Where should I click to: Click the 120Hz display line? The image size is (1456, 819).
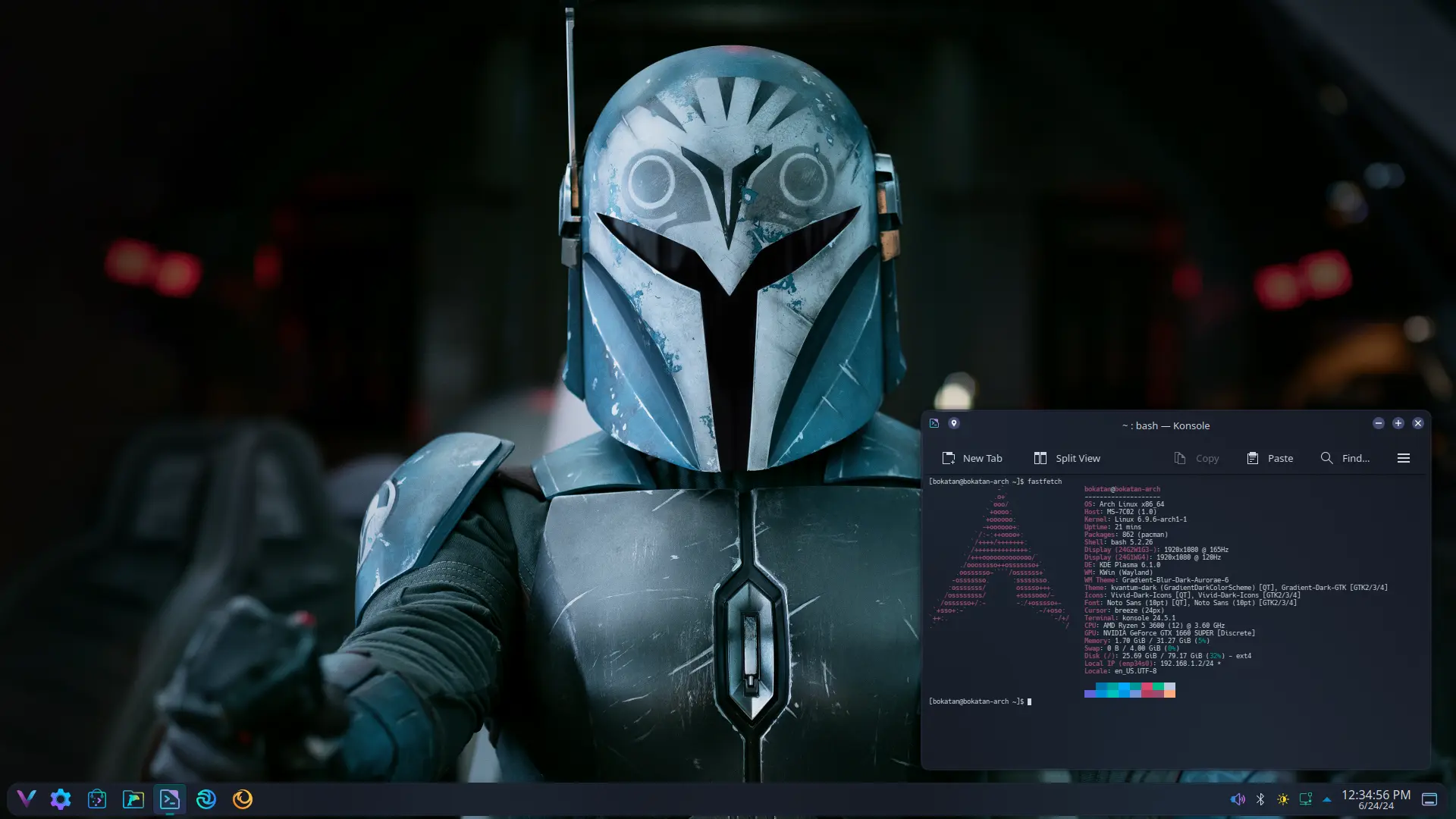coord(1153,557)
